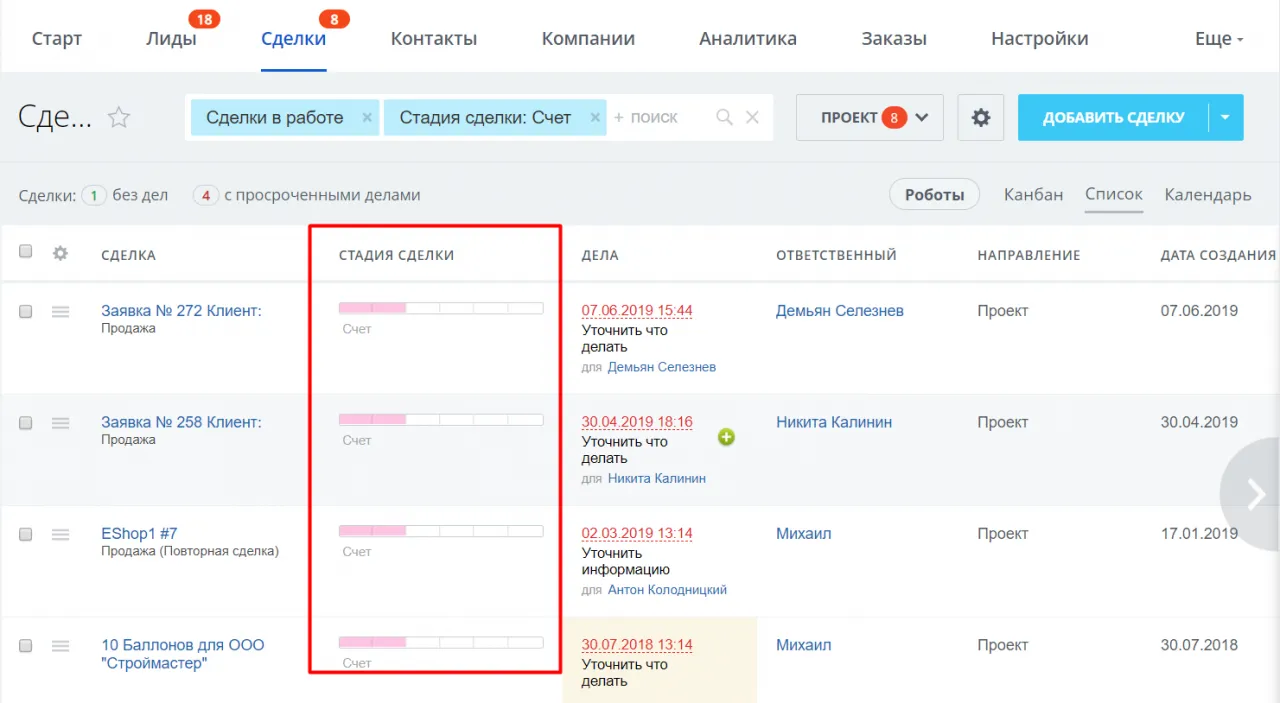Screen dimensions: 1280x703
Task: Click the green plus icon for Заявка № 258
Action: click(x=726, y=437)
